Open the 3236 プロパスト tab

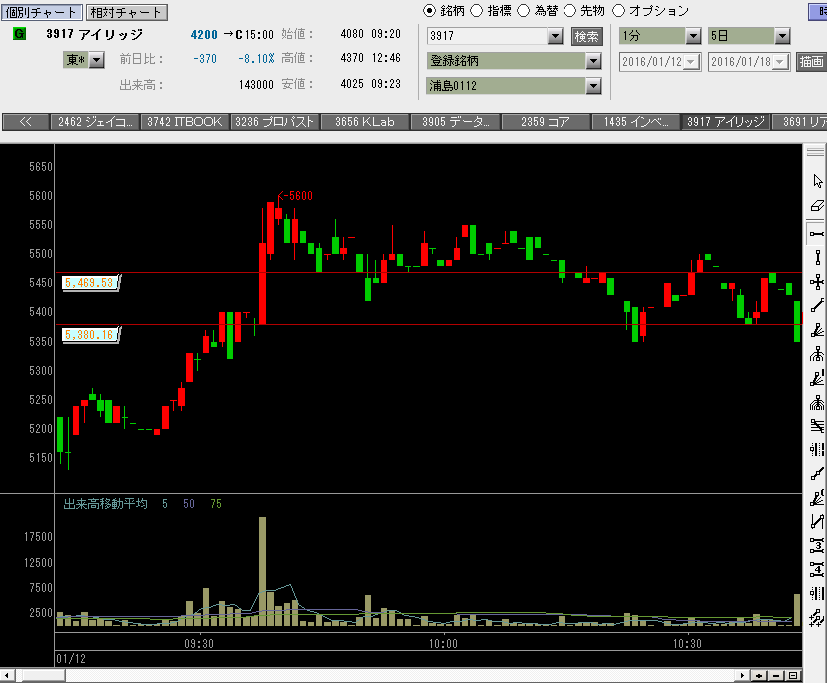(275, 122)
